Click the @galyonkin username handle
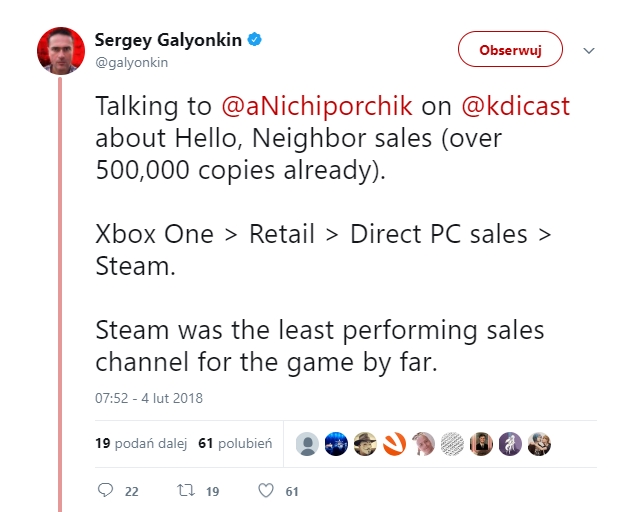The width and height of the screenshot is (631, 512). [131, 62]
